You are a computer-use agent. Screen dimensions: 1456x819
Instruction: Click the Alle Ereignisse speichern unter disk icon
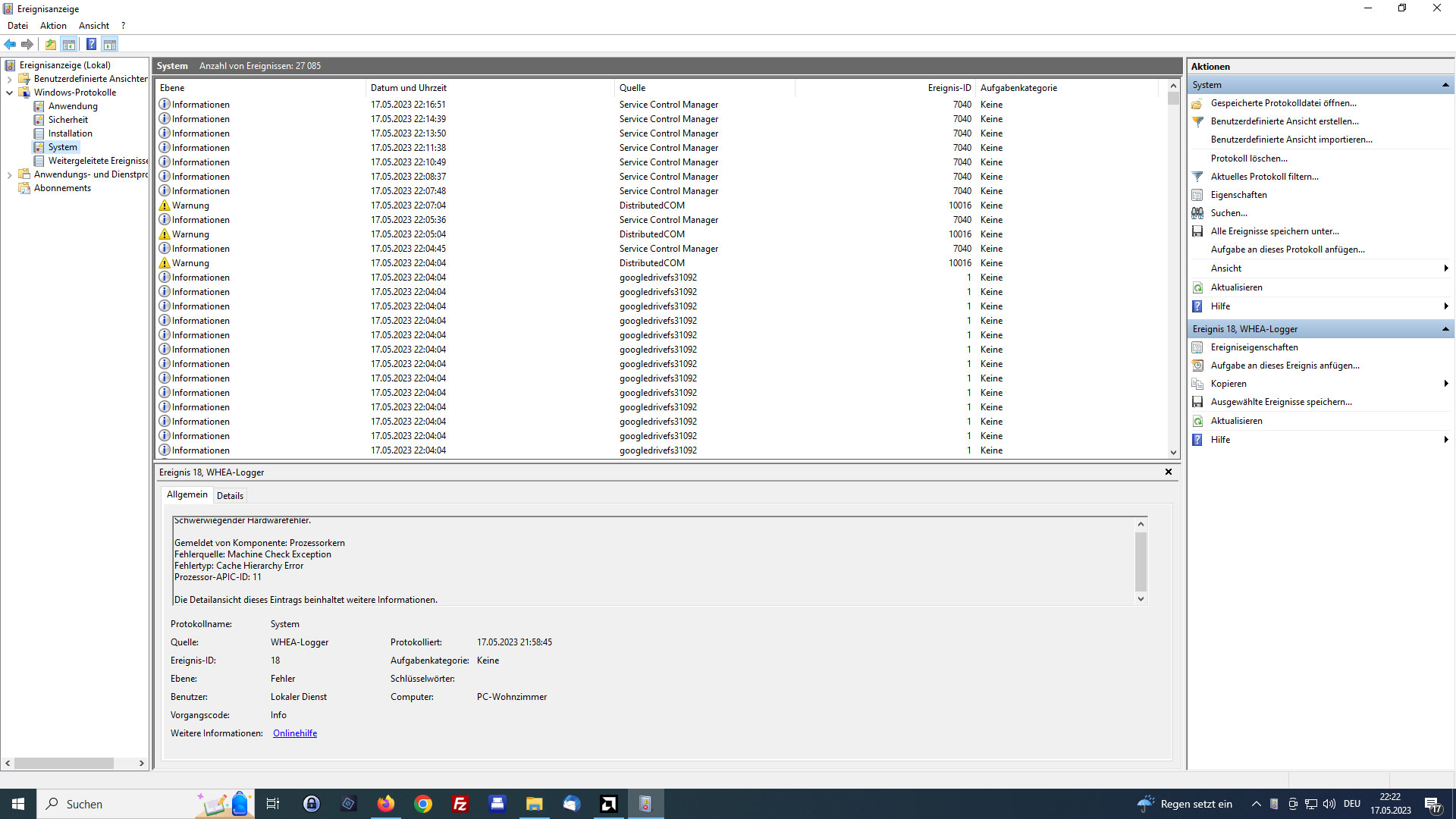point(1197,231)
